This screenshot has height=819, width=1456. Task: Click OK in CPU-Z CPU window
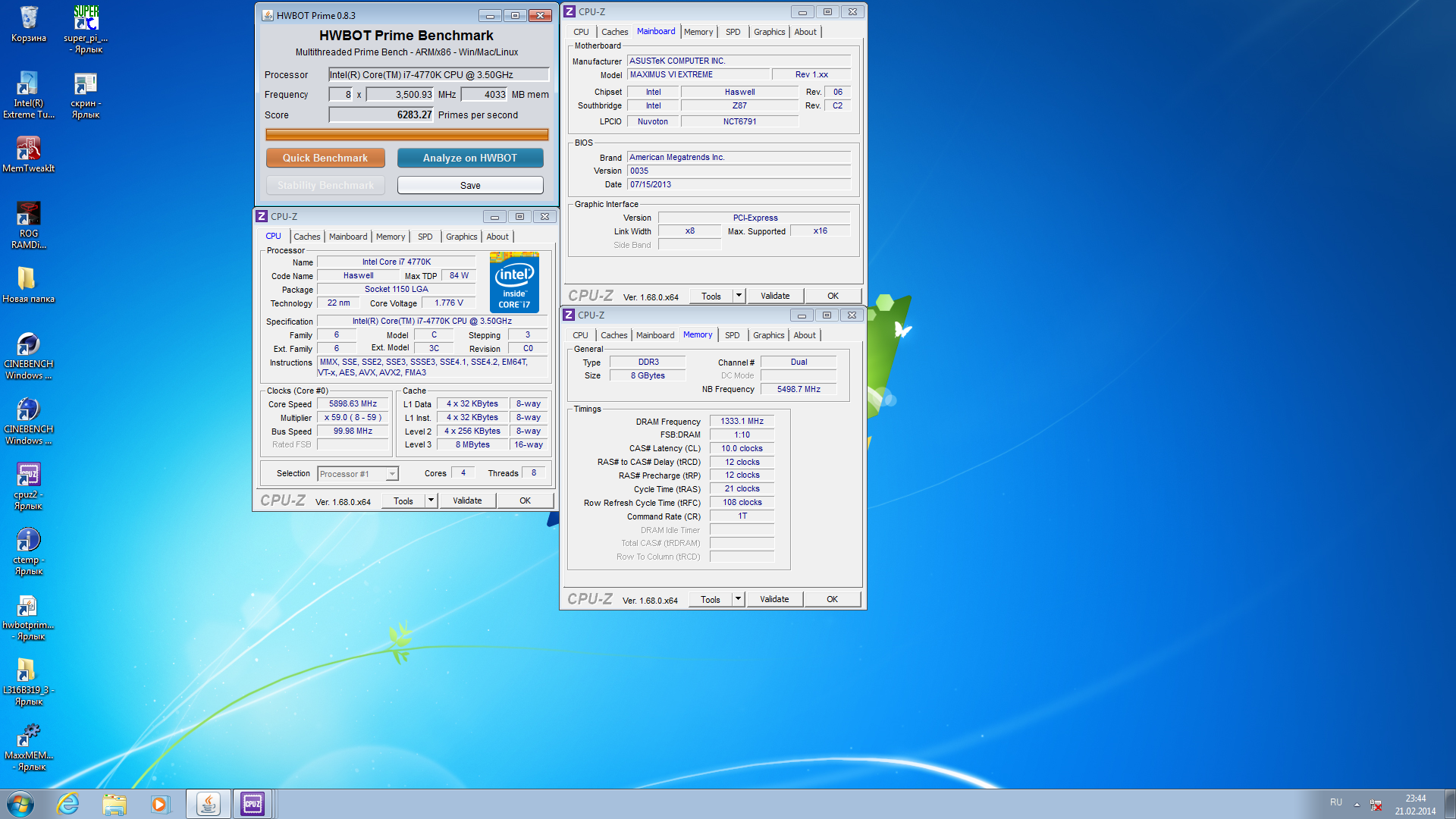click(525, 500)
